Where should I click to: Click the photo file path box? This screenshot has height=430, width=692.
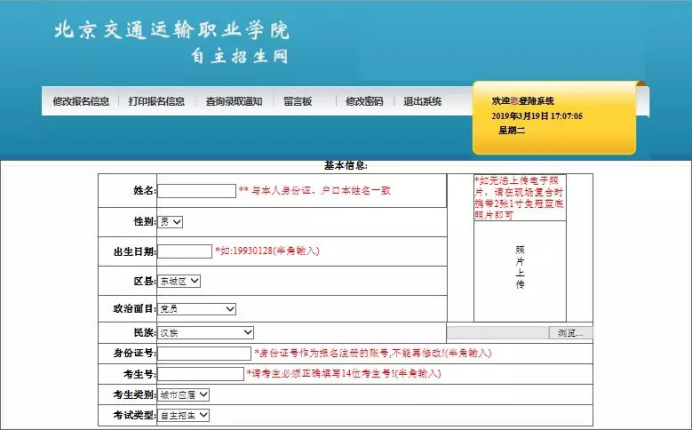(497, 332)
